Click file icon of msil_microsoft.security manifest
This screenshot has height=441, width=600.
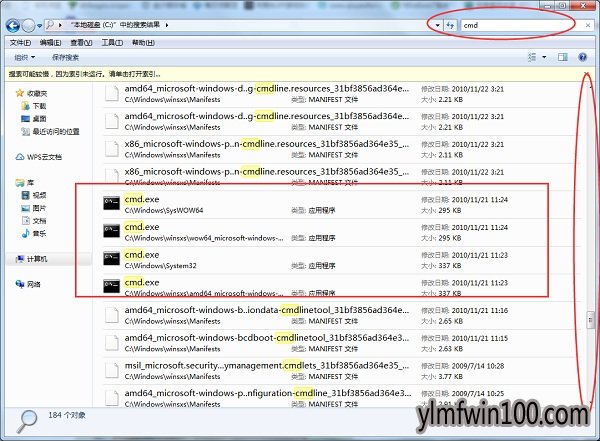111,370
